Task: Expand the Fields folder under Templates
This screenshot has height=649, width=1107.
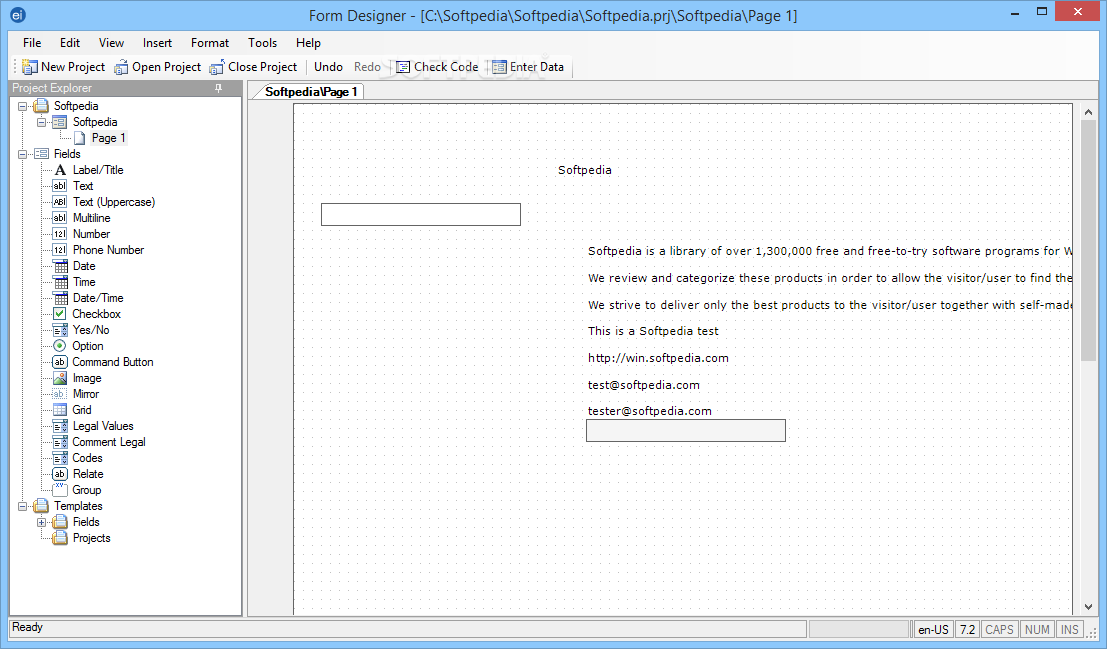Action: click(x=41, y=523)
